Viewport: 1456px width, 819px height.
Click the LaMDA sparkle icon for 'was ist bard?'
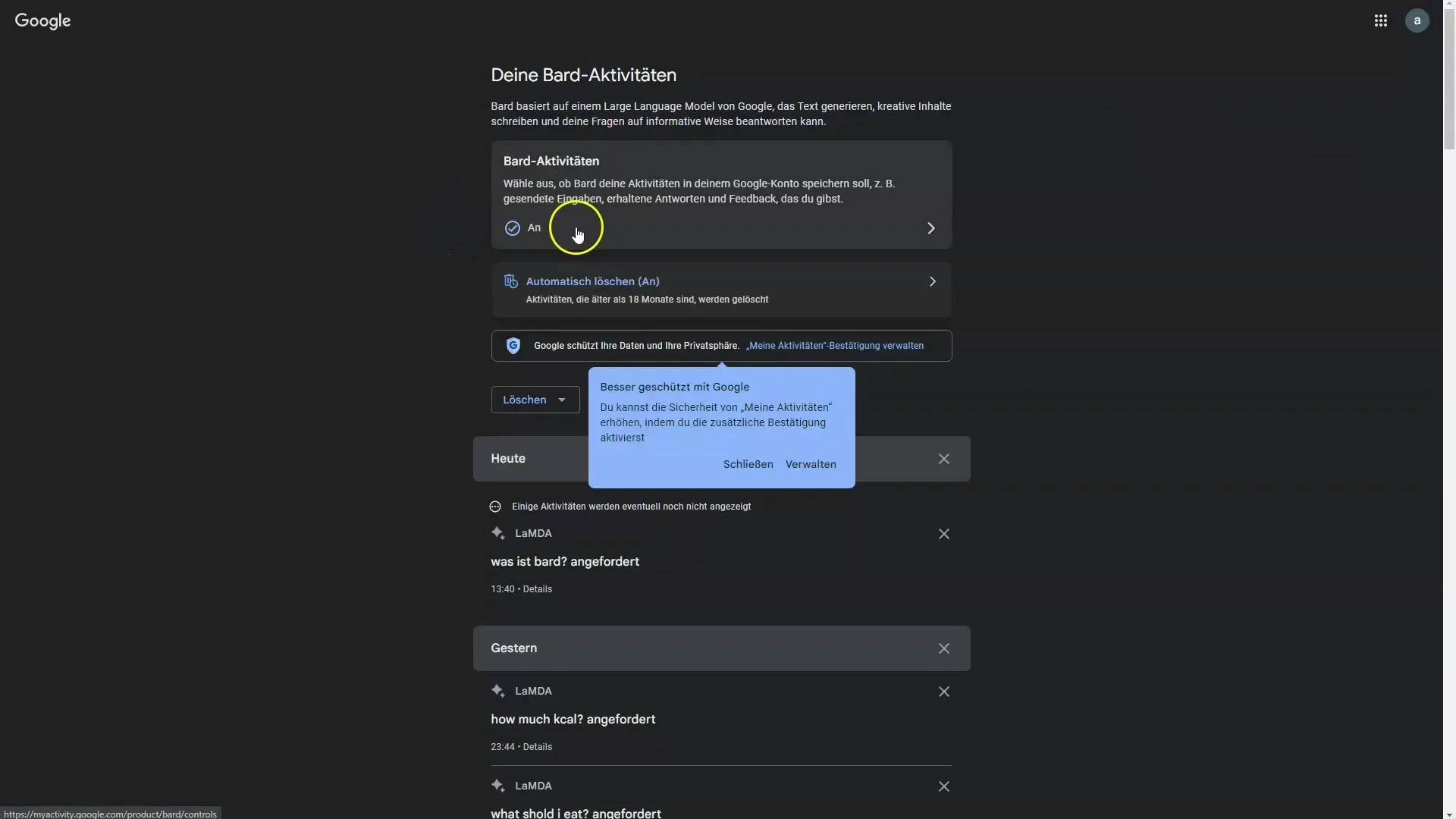(x=497, y=533)
